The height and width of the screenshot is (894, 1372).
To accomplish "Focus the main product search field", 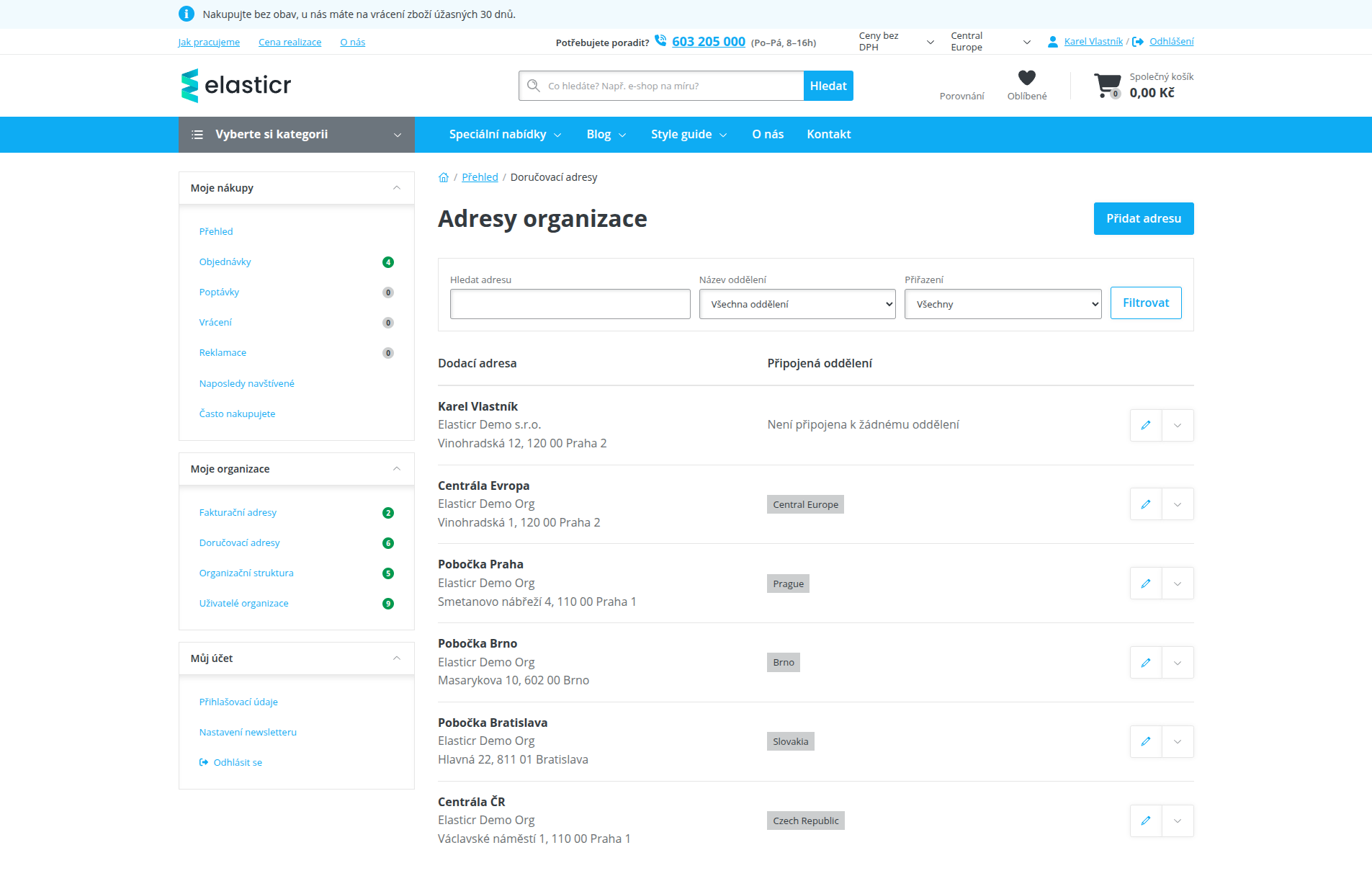I will [661, 86].
